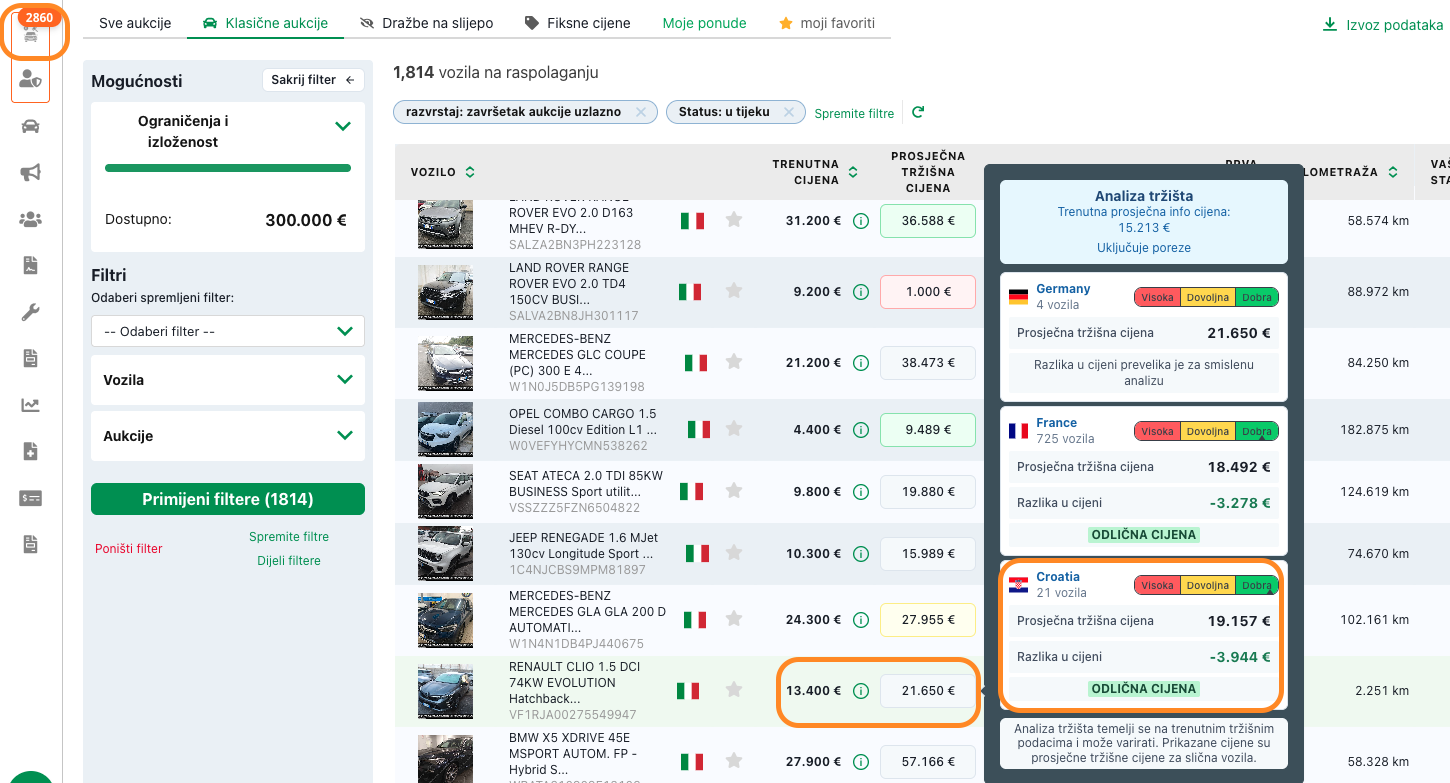Image resolution: width=1450 pixels, height=783 pixels.
Task: Open the chart statistics sidebar icon
Action: [30, 405]
